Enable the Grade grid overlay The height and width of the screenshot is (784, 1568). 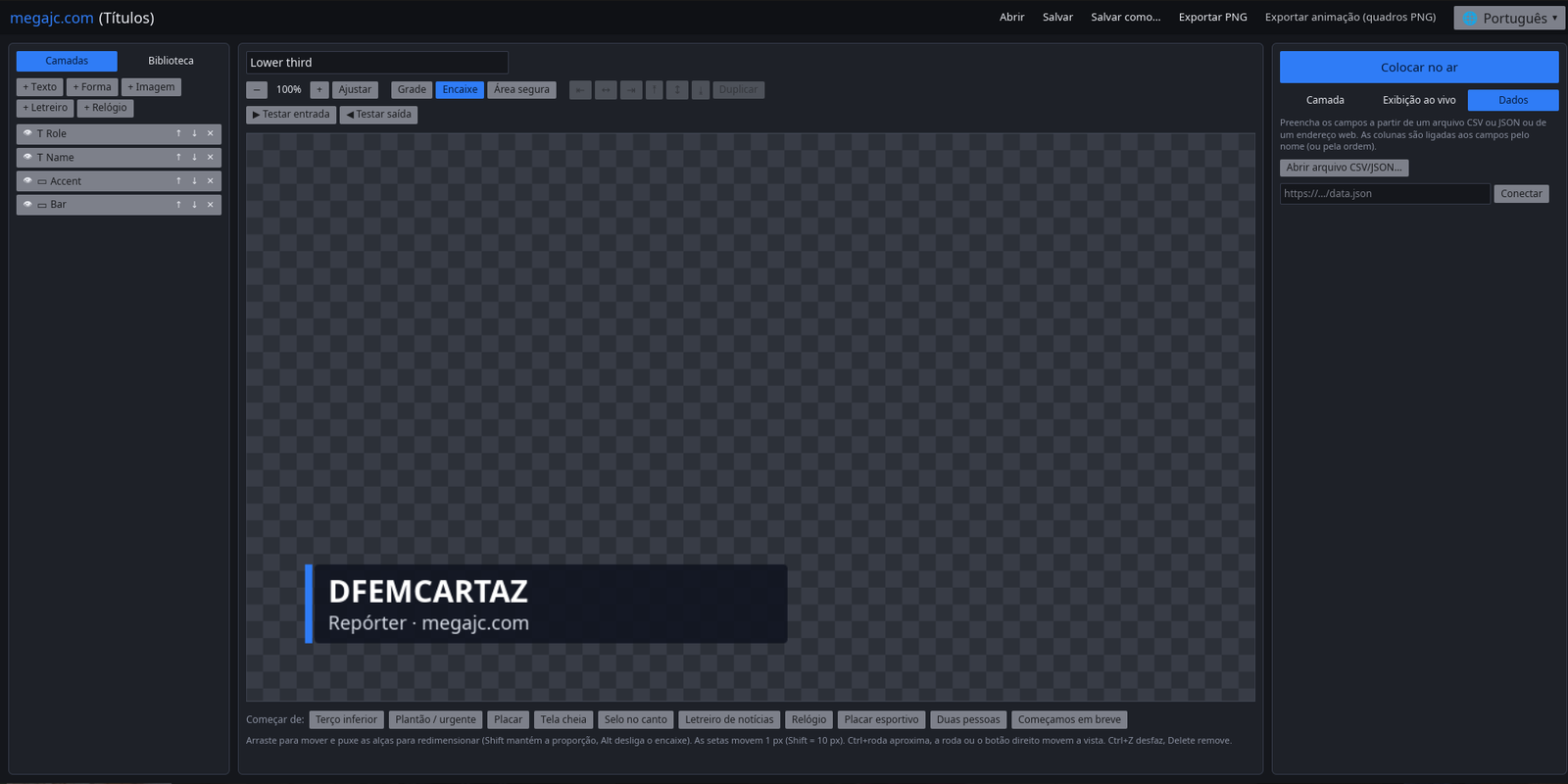[x=412, y=90]
